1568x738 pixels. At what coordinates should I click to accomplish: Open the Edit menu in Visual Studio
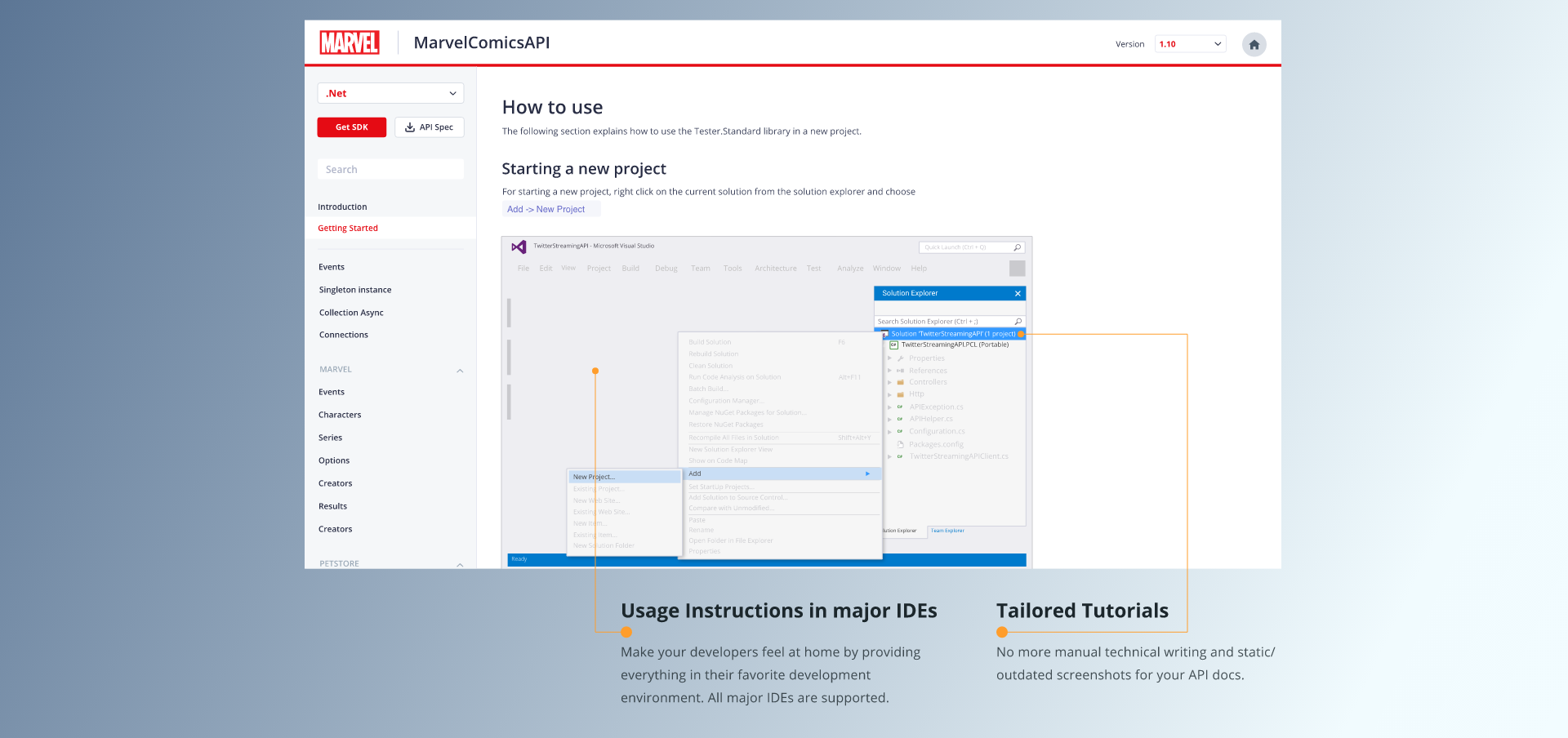[x=546, y=269]
